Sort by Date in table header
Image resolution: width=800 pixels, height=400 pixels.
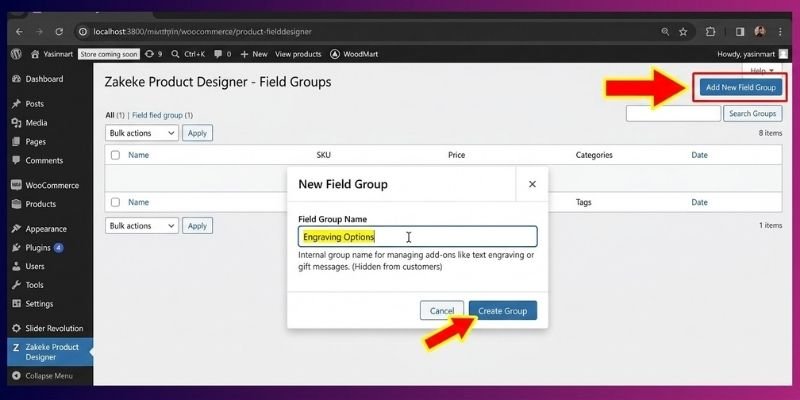point(699,155)
